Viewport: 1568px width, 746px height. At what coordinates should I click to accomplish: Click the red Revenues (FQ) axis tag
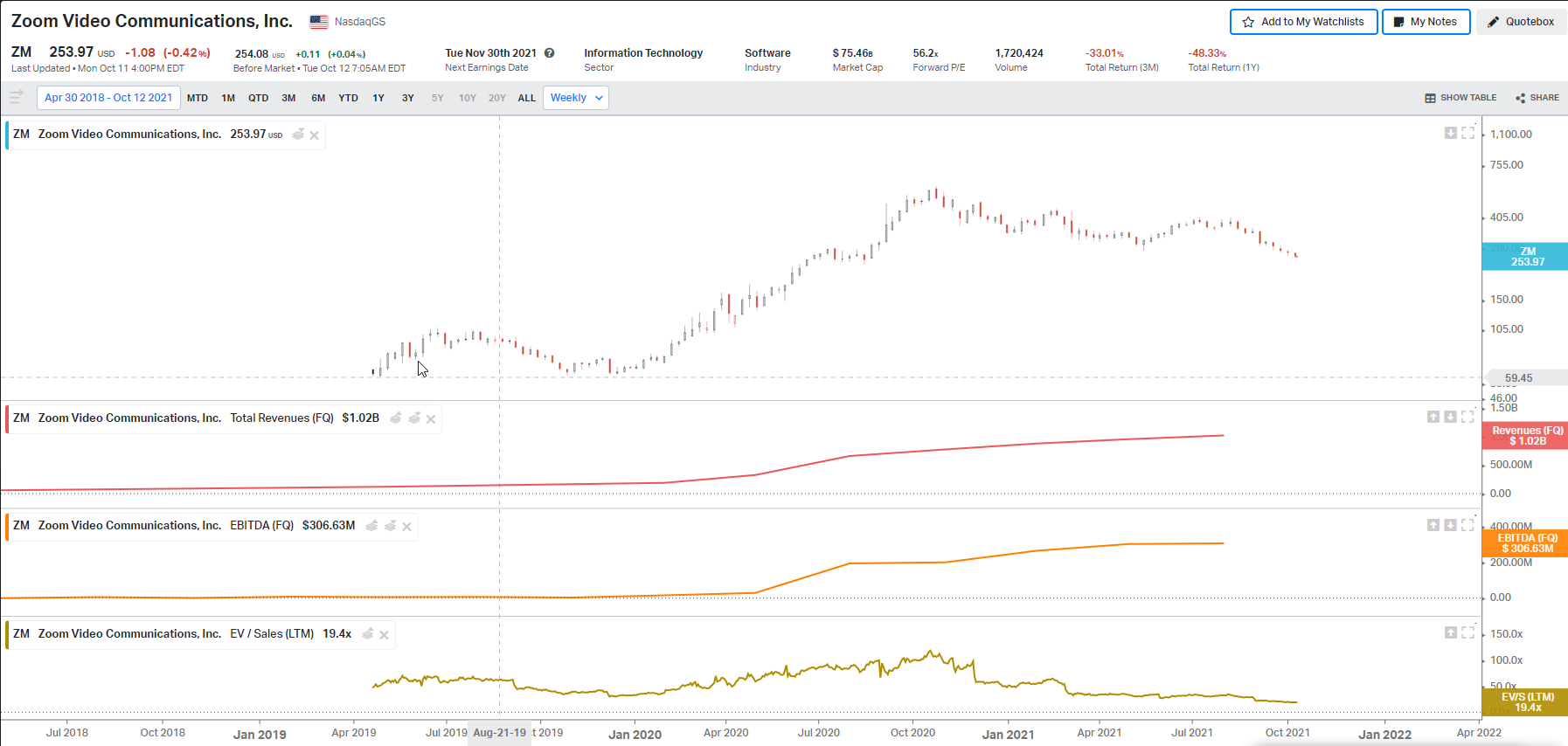pos(1525,436)
